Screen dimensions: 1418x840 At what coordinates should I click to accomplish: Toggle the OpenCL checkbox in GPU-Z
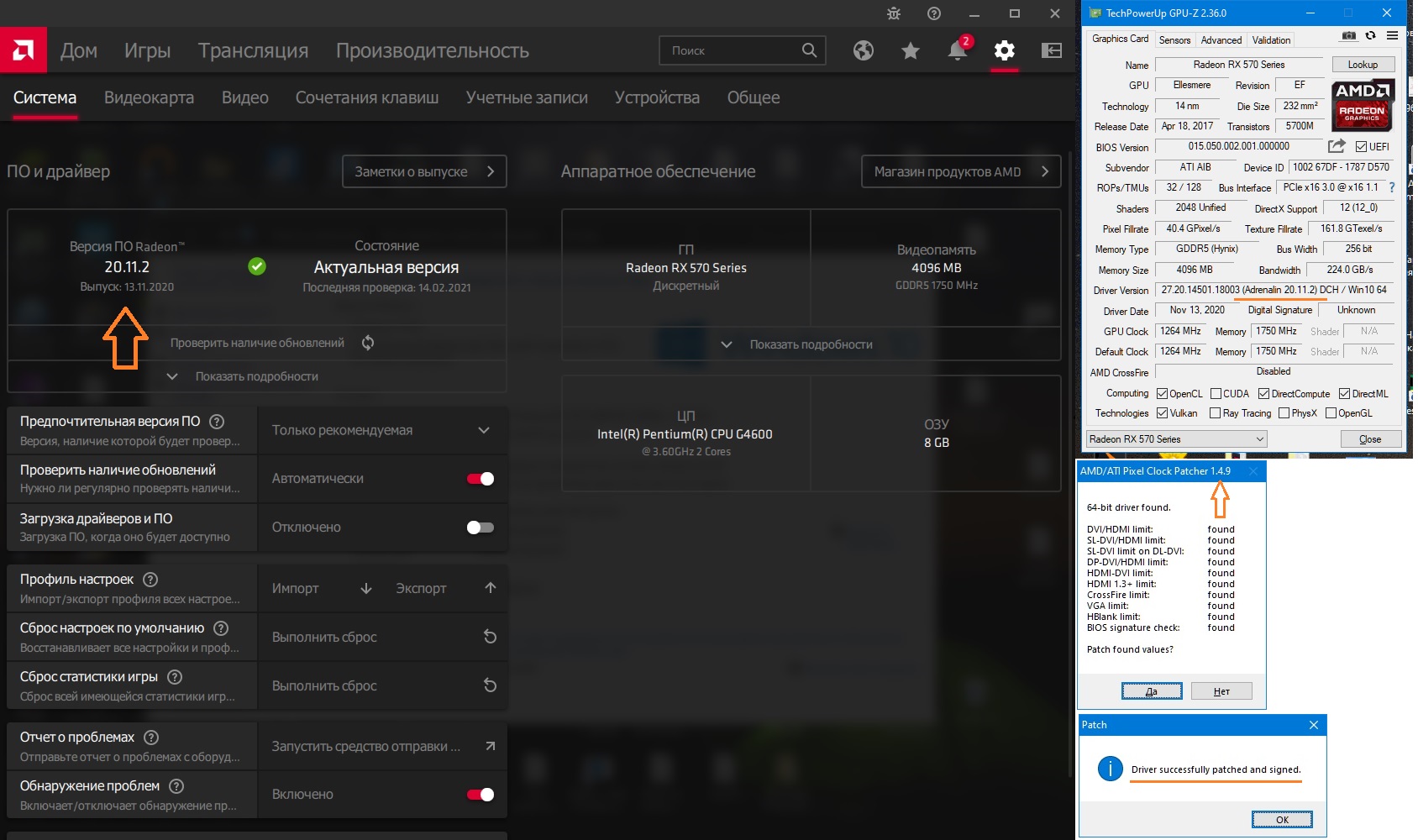point(1163,394)
